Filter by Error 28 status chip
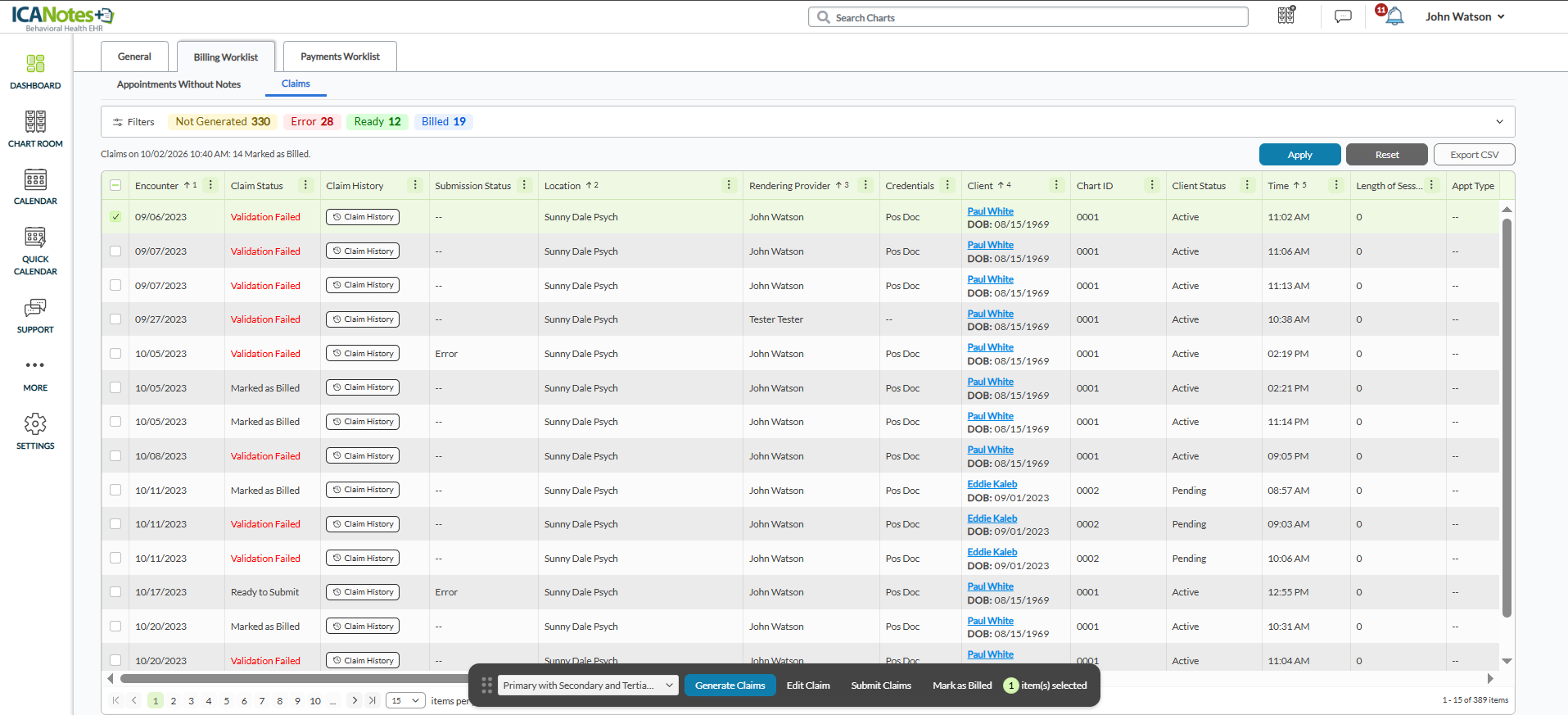The width and height of the screenshot is (1568, 715). click(312, 121)
